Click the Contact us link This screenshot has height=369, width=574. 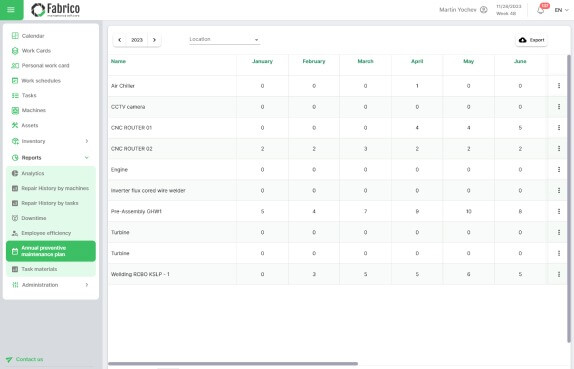pos(24,359)
